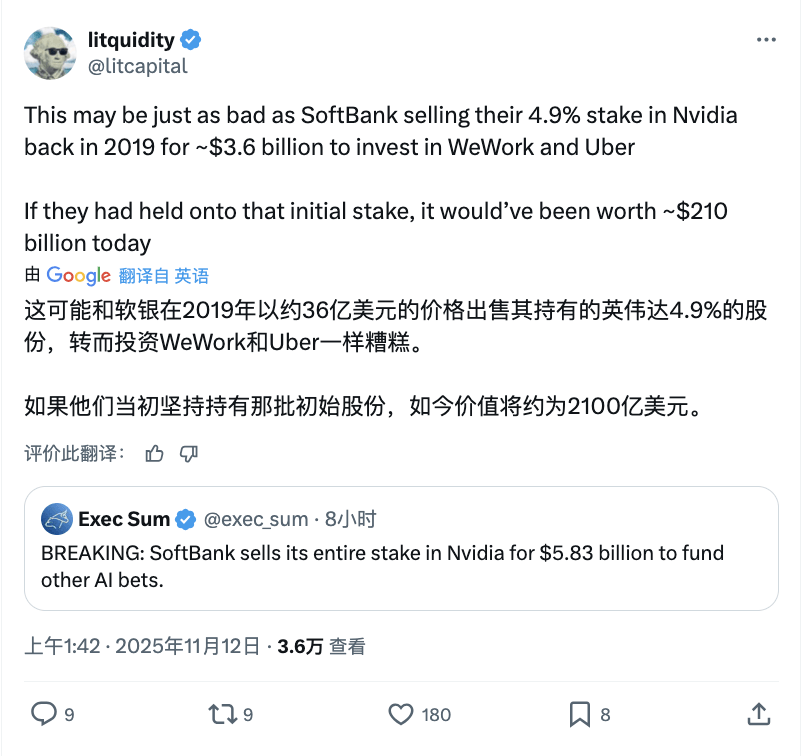Image resolution: width=802 pixels, height=756 pixels.
Task: Click litquidity's profile avatar
Action: pyautogui.click(x=50, y=53)
